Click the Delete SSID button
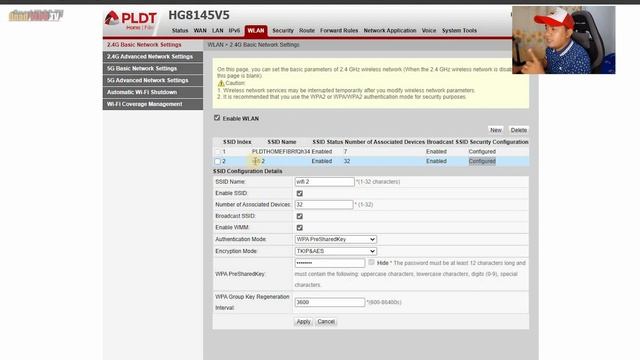The height and width of the screenshot is (360, 640). coord(518,130)
